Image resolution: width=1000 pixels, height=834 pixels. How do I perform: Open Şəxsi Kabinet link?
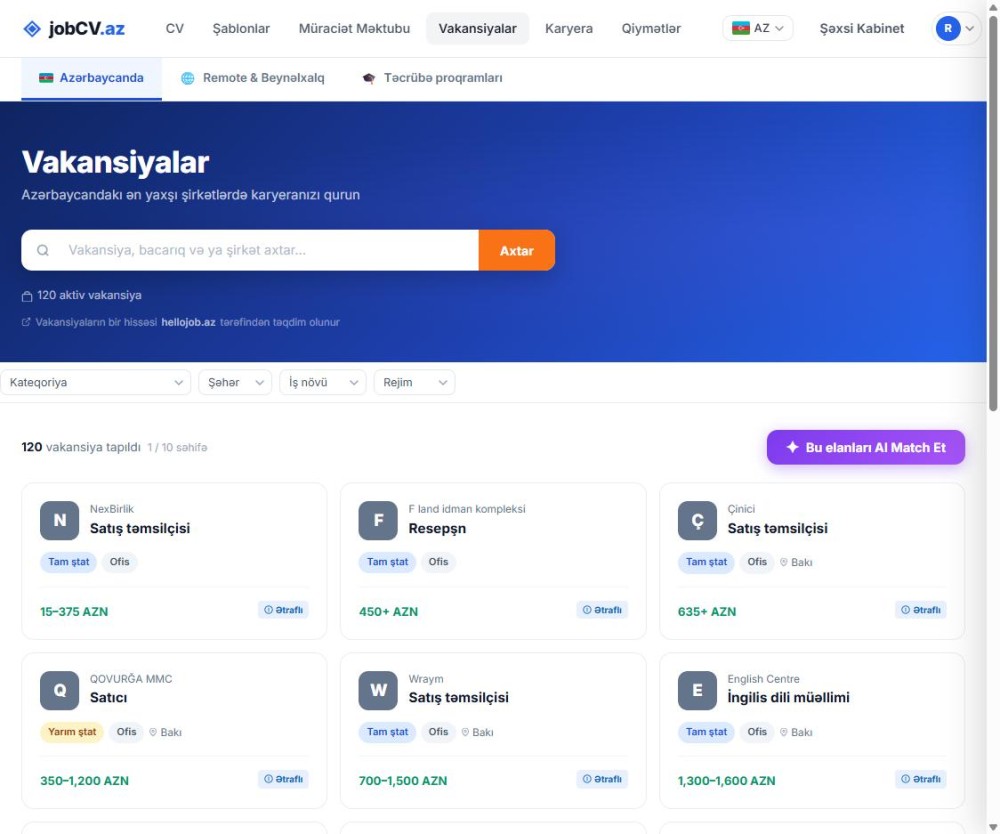point(862,29)
